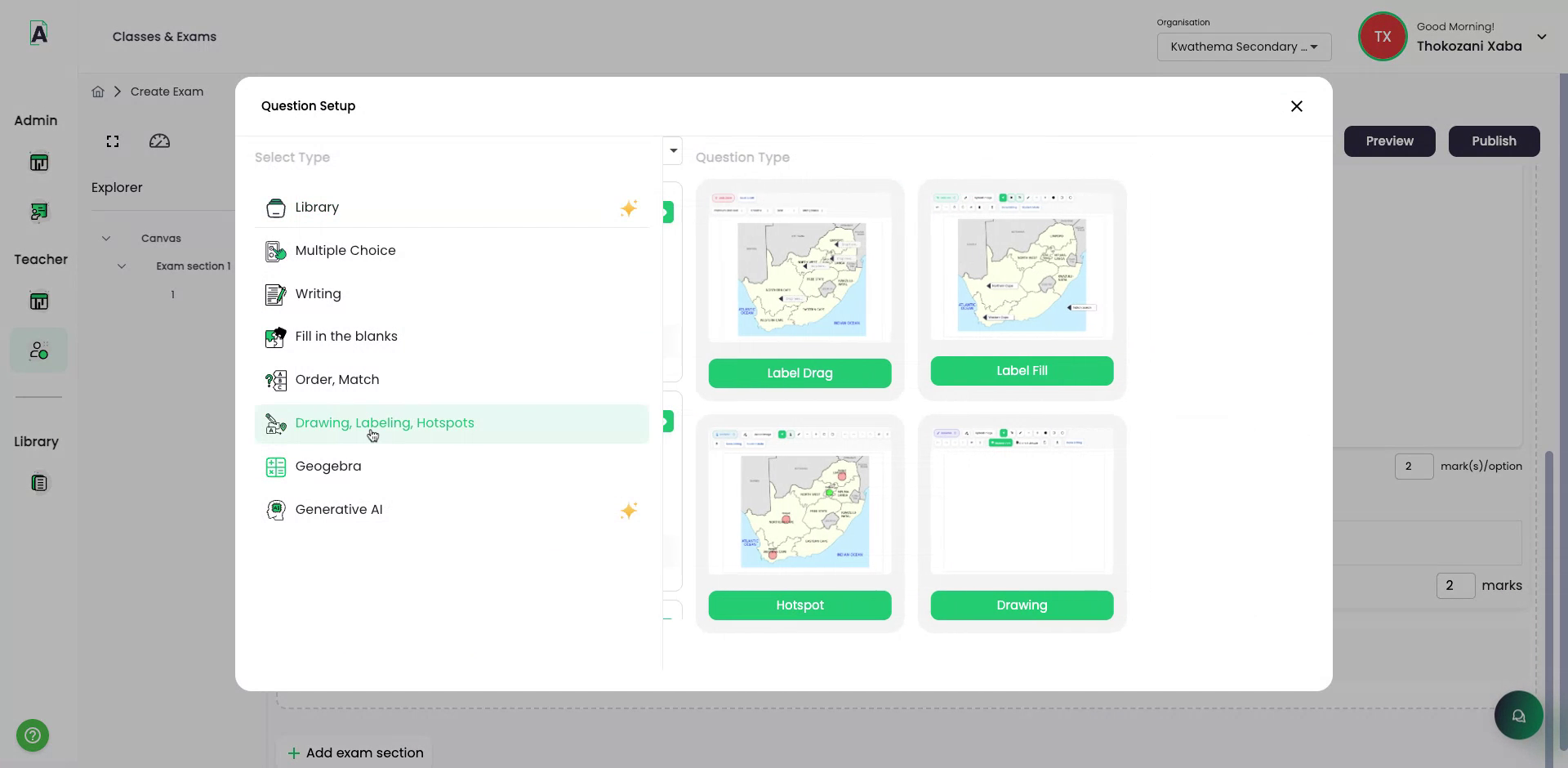1568x768 pixels.
Task: Open the dashboard gauge icon near Explorer
Action: pos(159,141)
